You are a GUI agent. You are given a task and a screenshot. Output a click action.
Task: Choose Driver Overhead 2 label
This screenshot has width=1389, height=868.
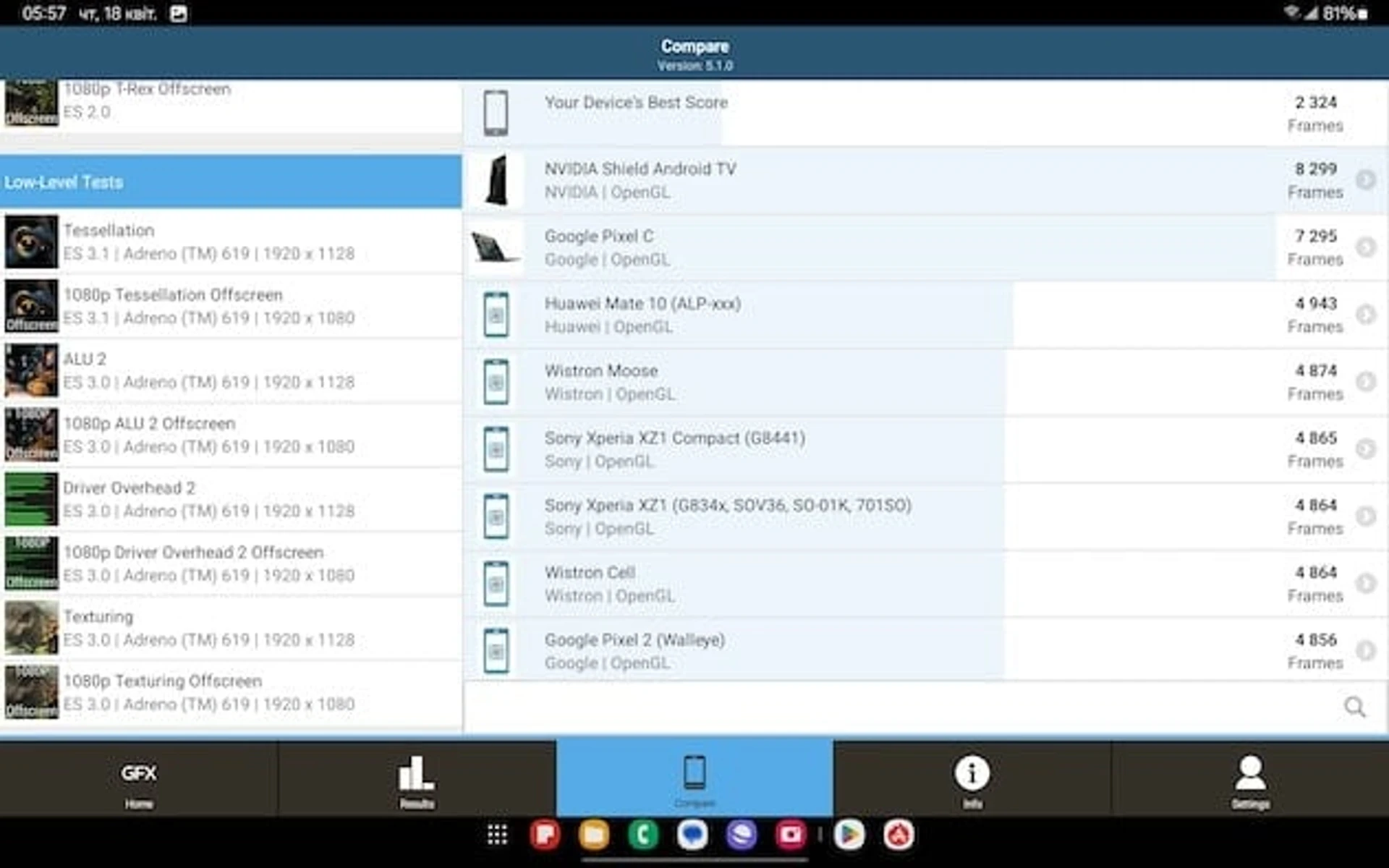(x=129, y=488)
